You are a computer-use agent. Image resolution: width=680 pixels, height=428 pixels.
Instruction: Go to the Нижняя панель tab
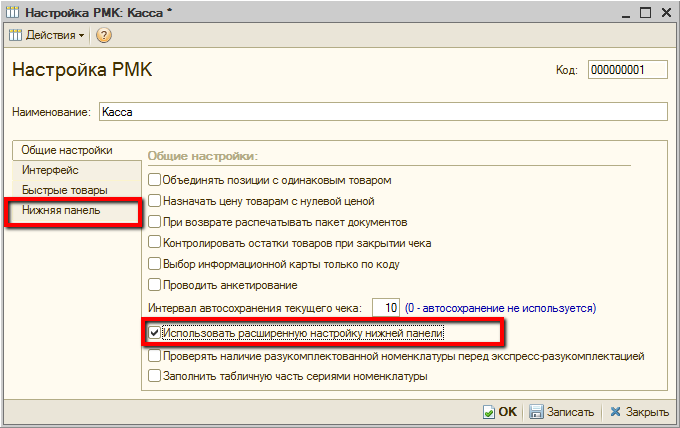[x=61, y=211]
